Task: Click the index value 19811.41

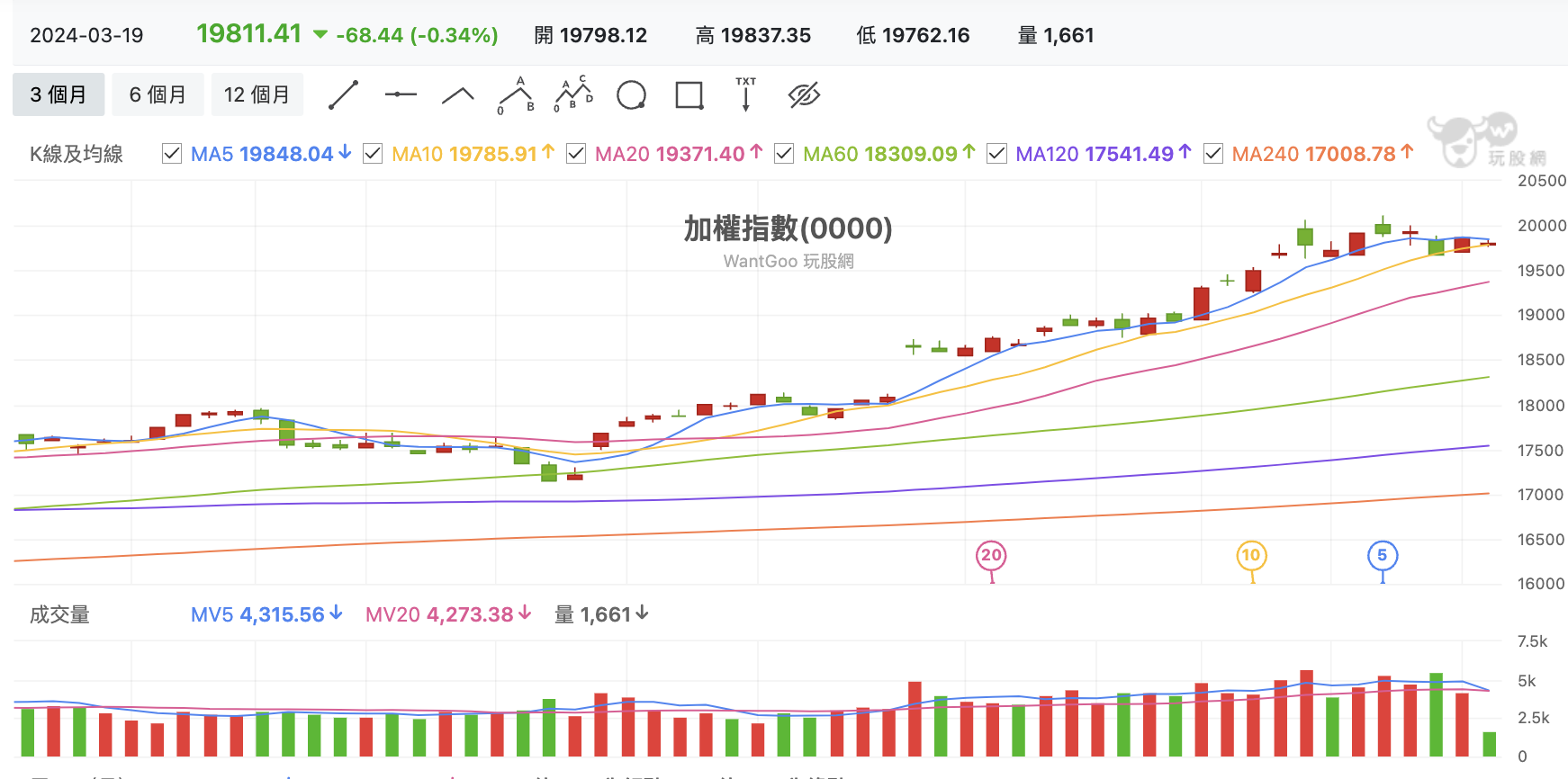Action: 249,34
